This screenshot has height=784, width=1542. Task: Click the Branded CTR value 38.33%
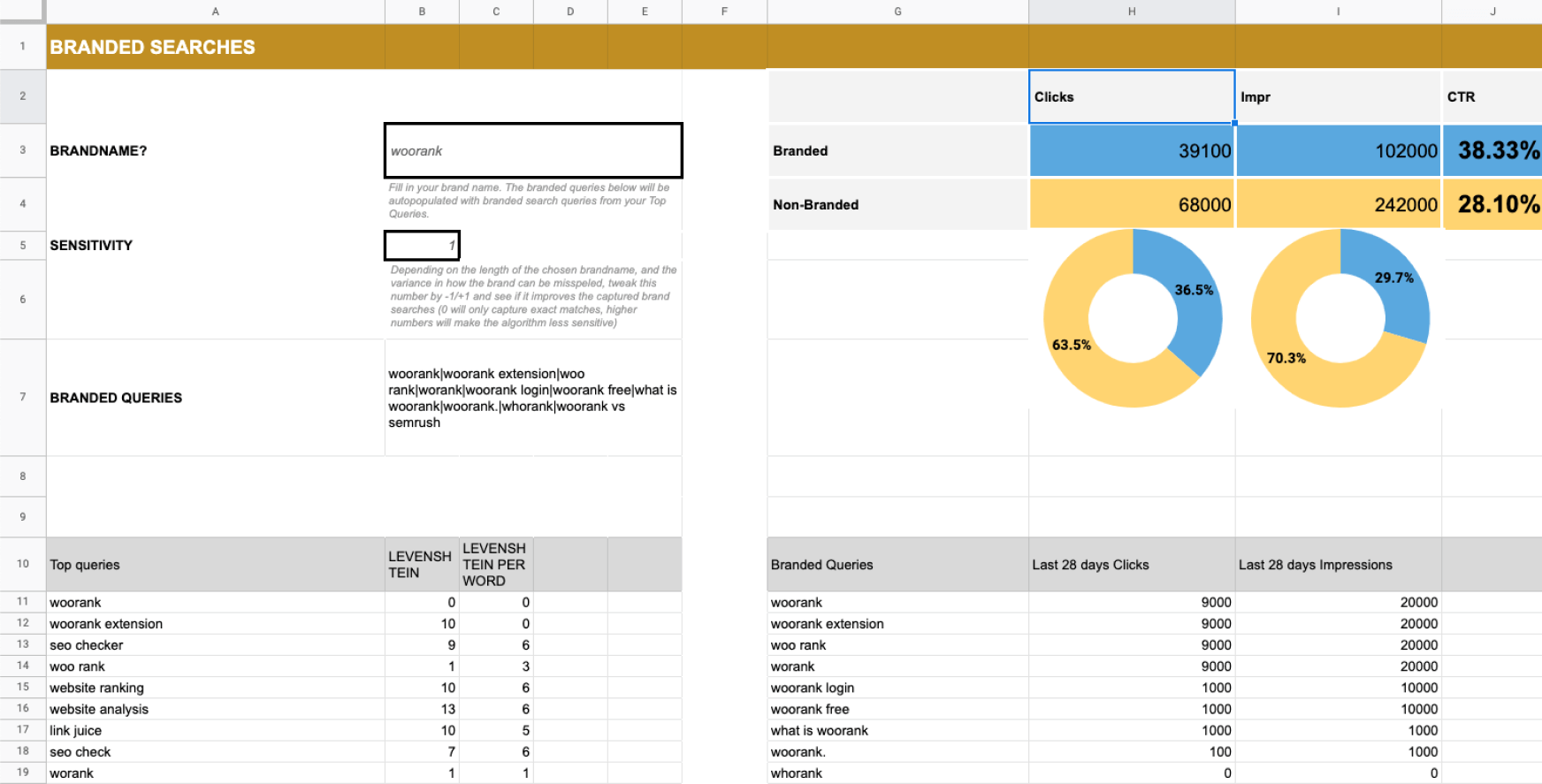click(1492, 150)
